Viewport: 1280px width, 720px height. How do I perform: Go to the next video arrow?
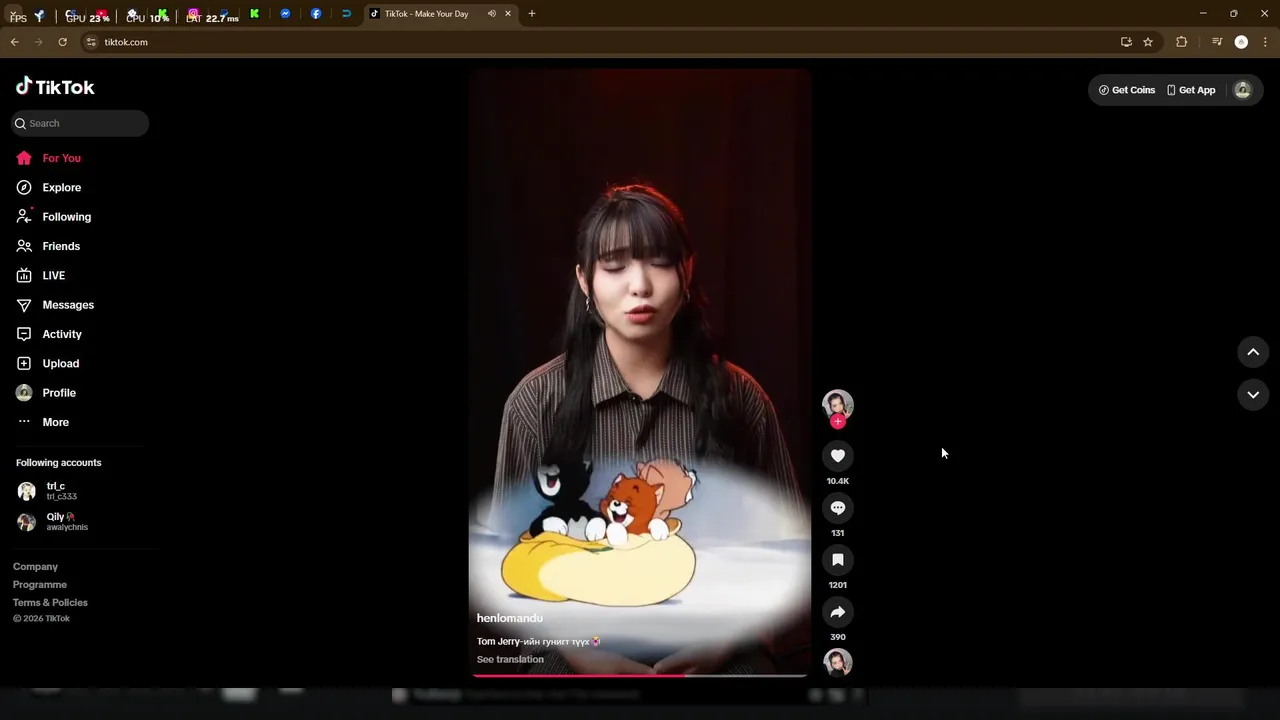(1253, 395)
